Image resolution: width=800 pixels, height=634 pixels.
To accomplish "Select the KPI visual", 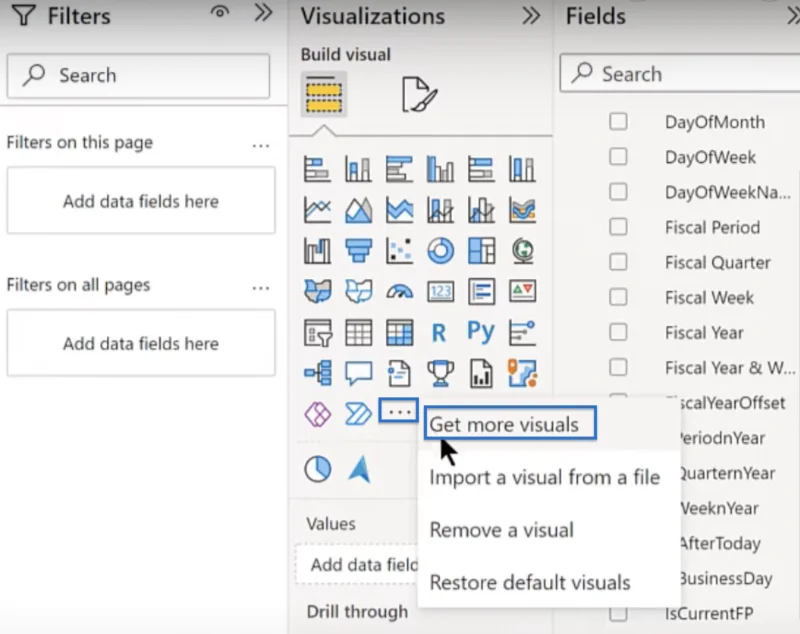I will 522,292.
